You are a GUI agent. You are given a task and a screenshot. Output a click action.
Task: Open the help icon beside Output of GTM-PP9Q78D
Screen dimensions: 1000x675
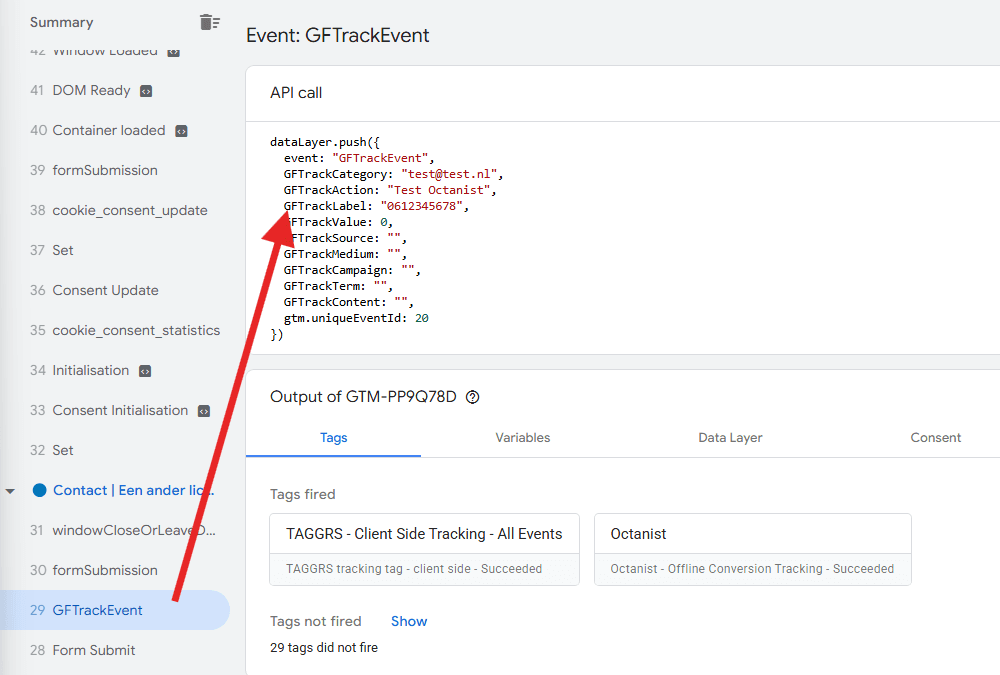pos(473,397)
